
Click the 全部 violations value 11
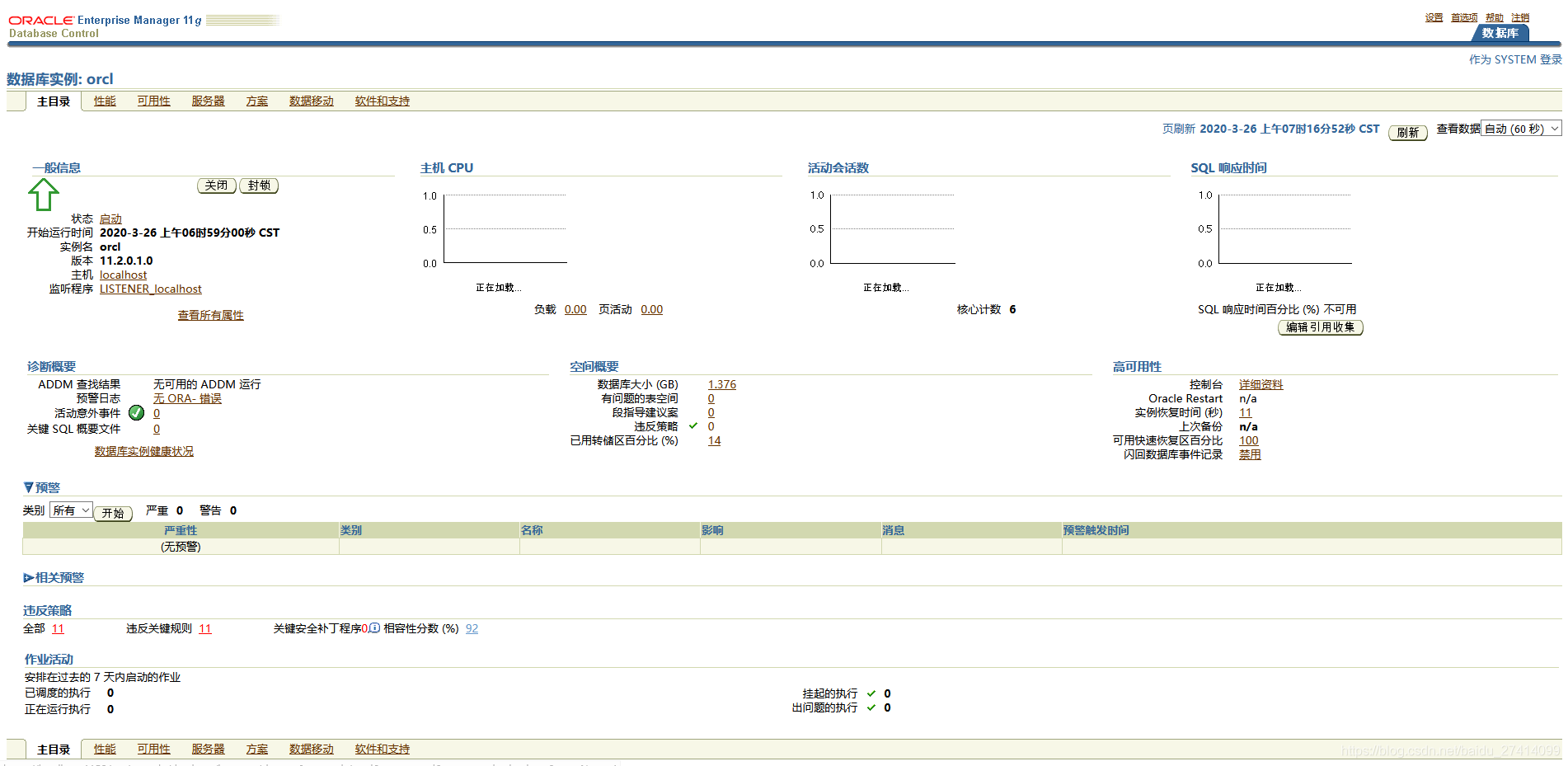pyautogui.click(x=58, y=628)
